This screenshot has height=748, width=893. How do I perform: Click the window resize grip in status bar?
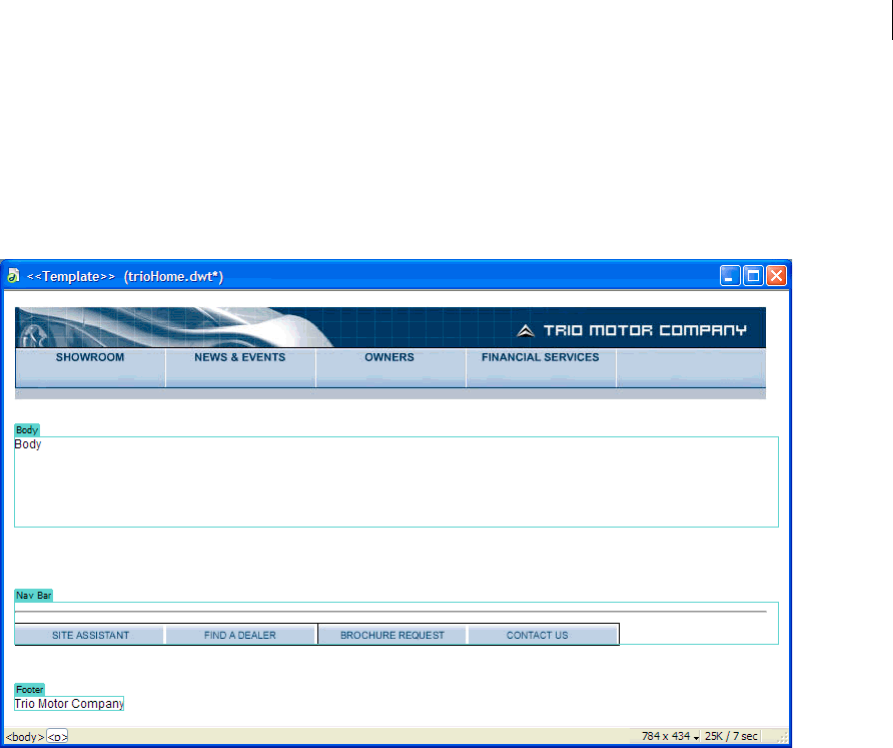[783, 737]
